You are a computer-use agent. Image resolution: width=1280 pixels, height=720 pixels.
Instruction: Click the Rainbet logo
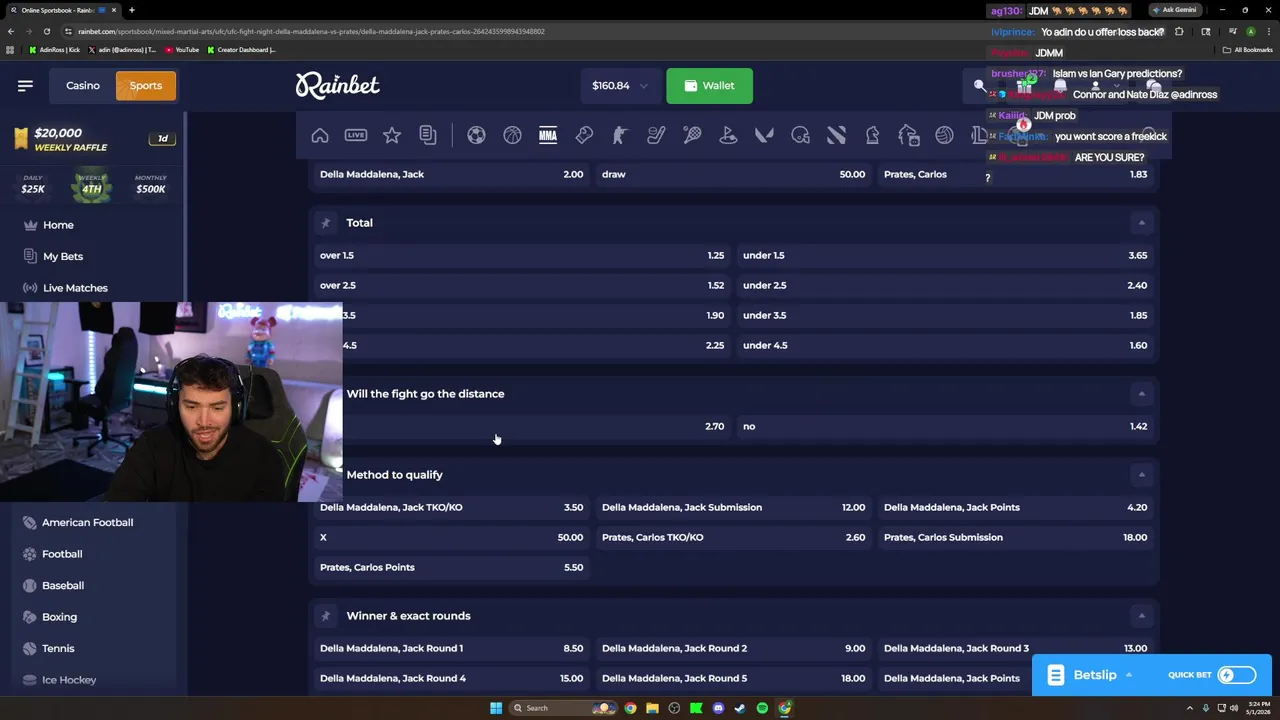coord(337,85)
